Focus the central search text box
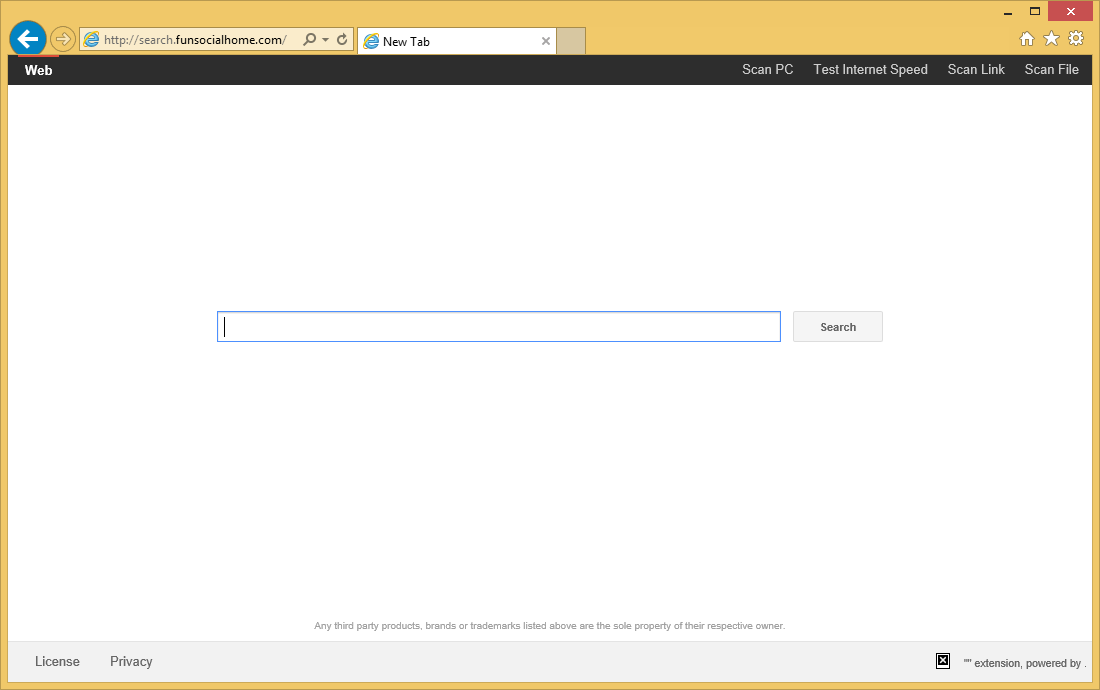 coord(499,327)
